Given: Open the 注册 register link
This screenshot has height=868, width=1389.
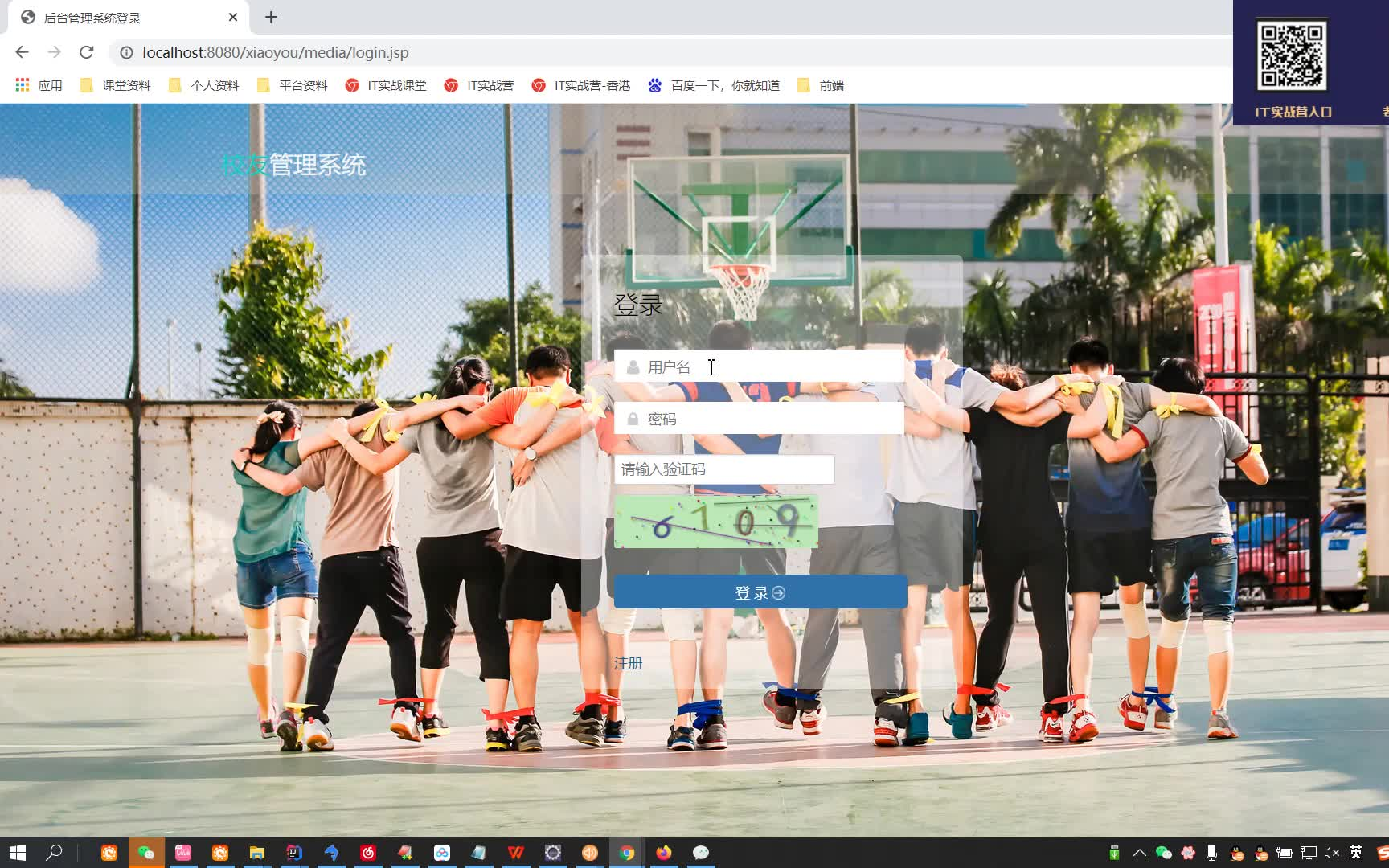Looking at the screenshot, I should pos(628,663).
